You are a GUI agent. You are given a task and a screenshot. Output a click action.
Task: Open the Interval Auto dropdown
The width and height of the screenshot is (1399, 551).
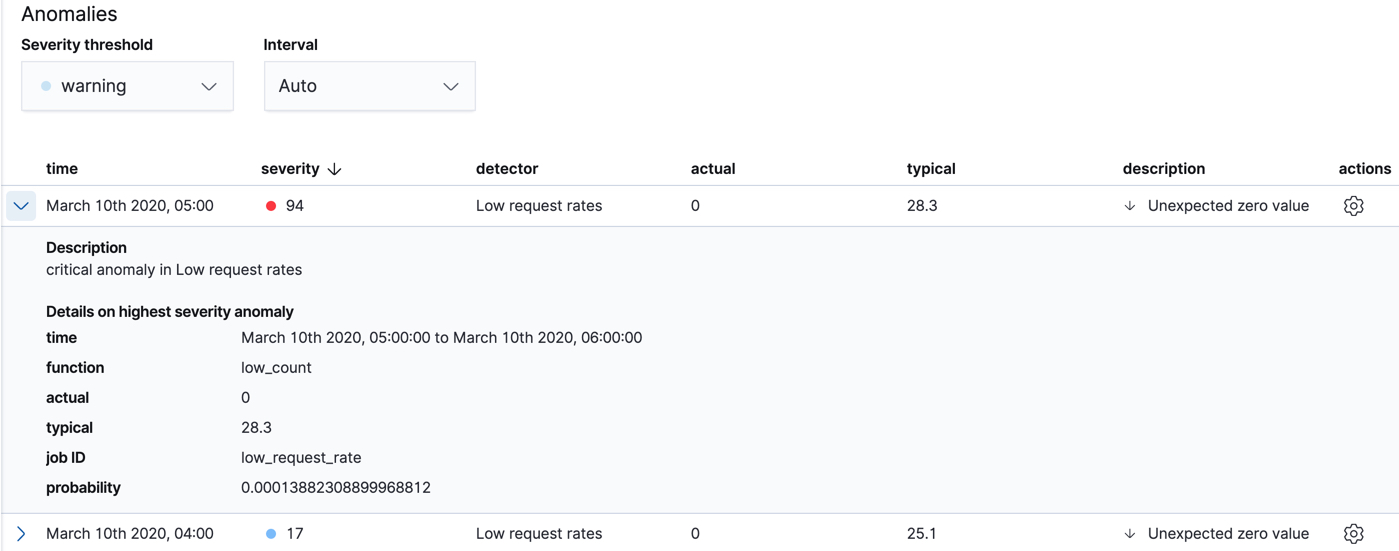click(369, 86)
